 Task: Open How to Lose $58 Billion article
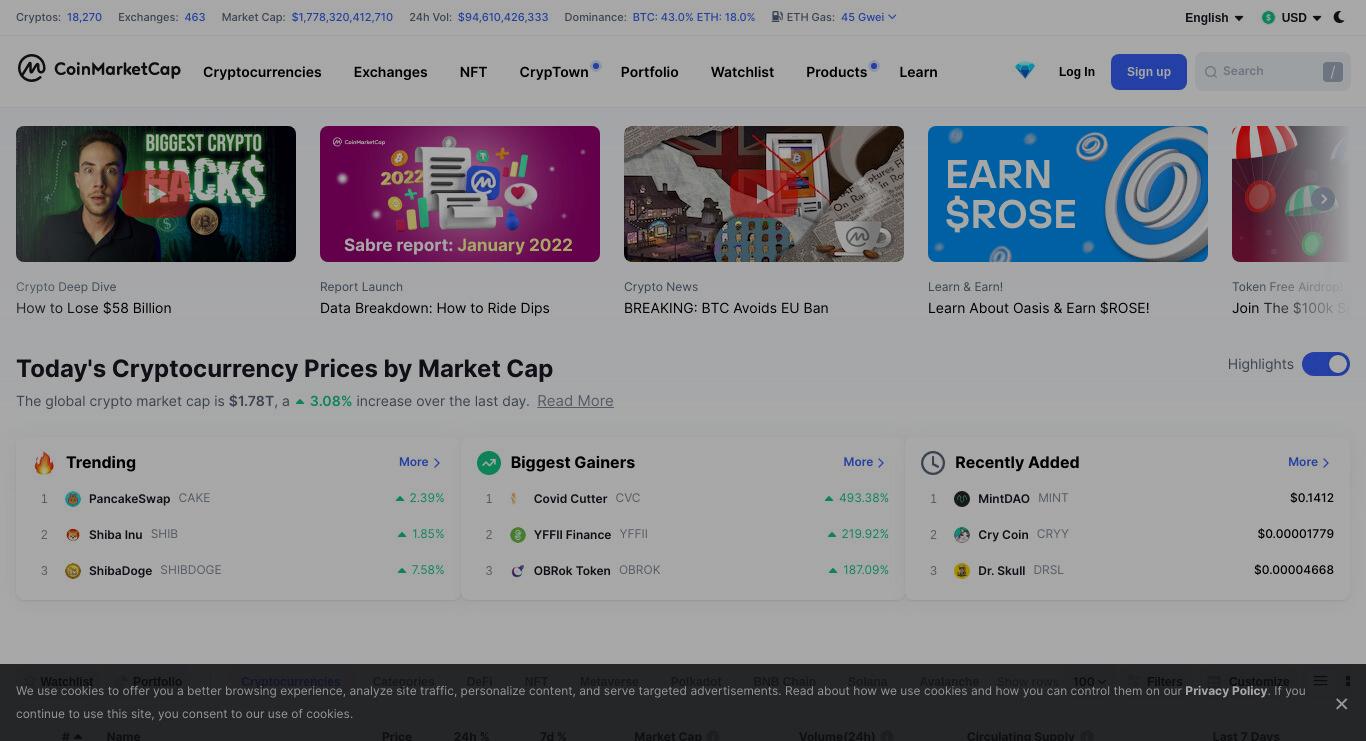[94, 308]
